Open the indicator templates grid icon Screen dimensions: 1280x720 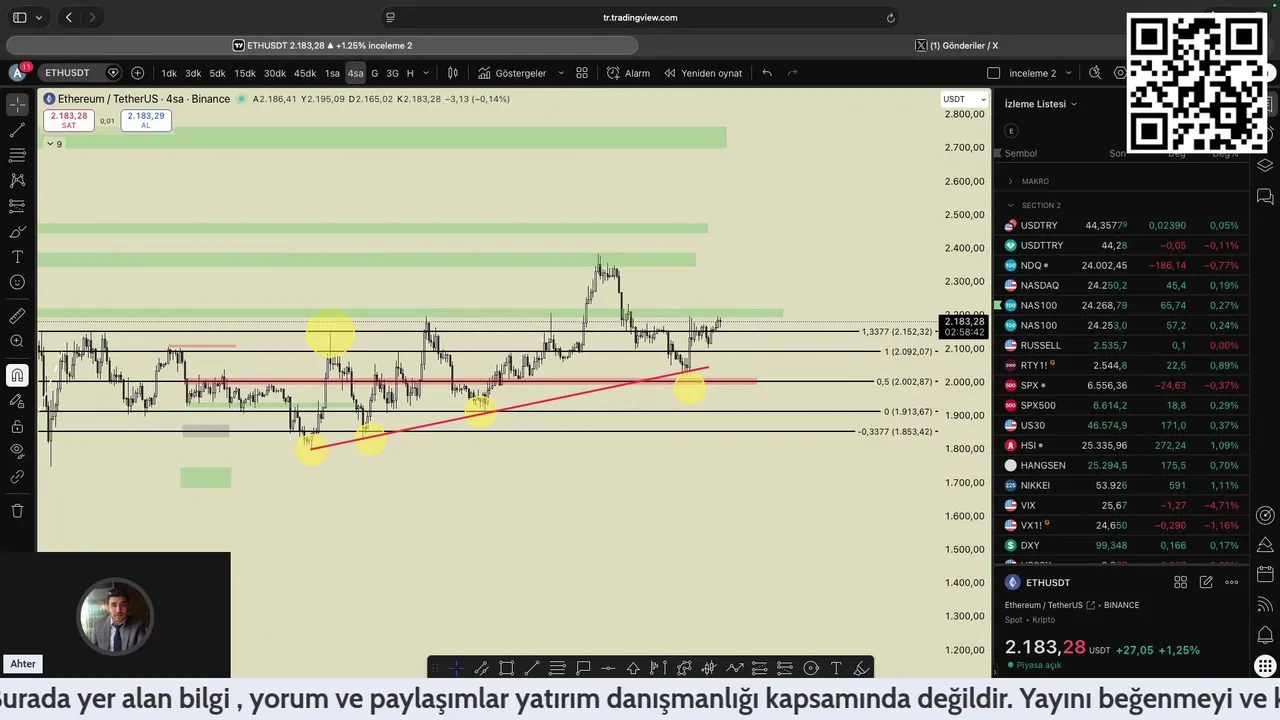(x=582, y=73)
